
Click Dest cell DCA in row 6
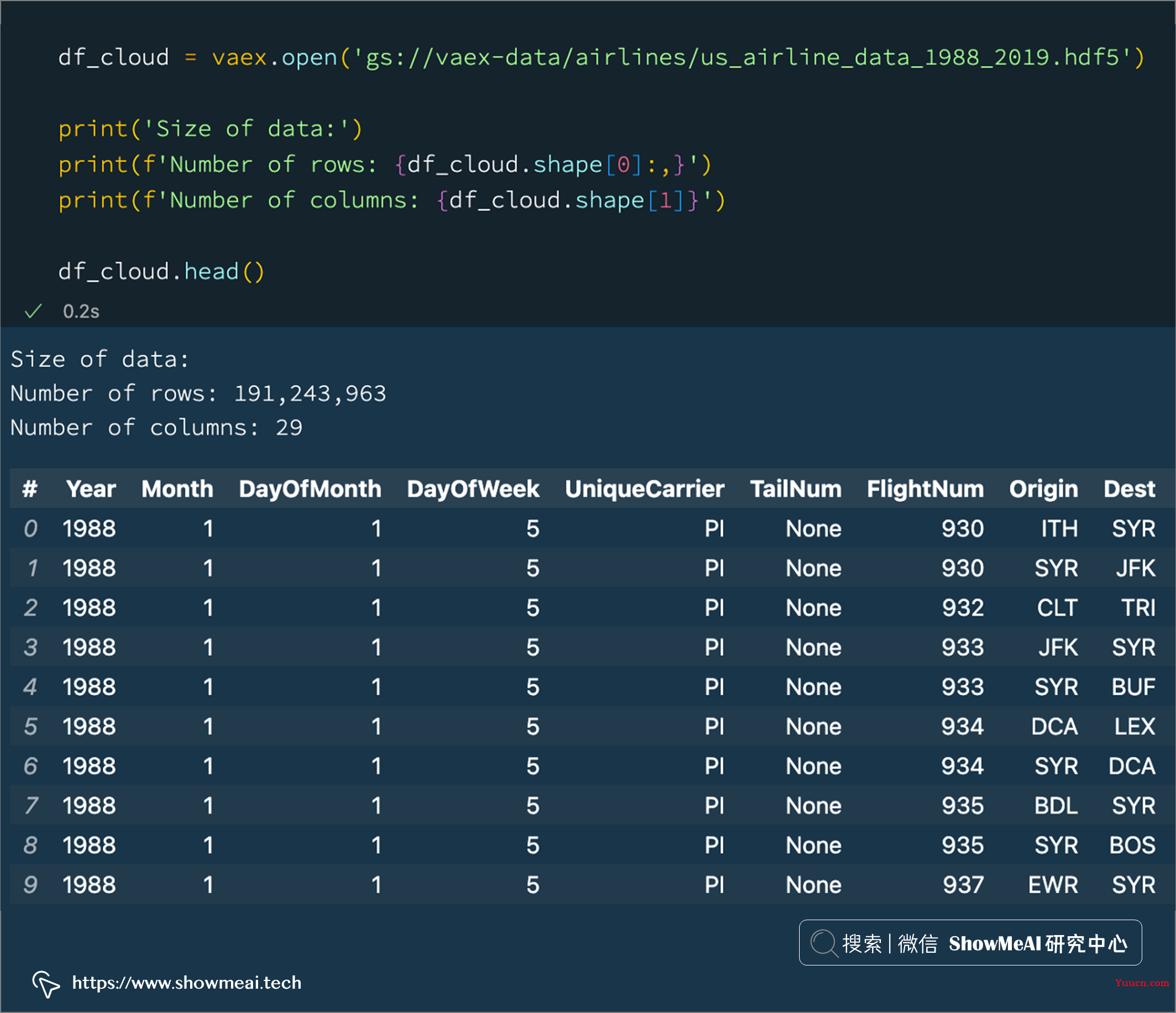(x=1132, y=766)
